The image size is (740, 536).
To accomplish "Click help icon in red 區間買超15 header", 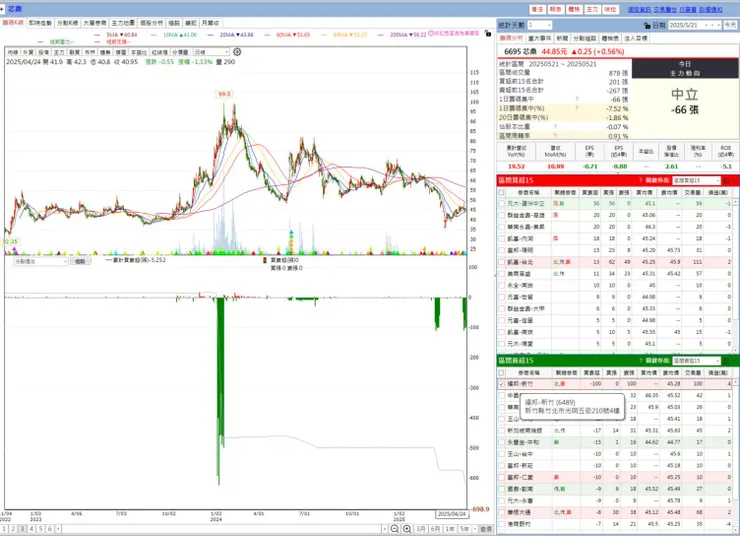I will (640, 180).
